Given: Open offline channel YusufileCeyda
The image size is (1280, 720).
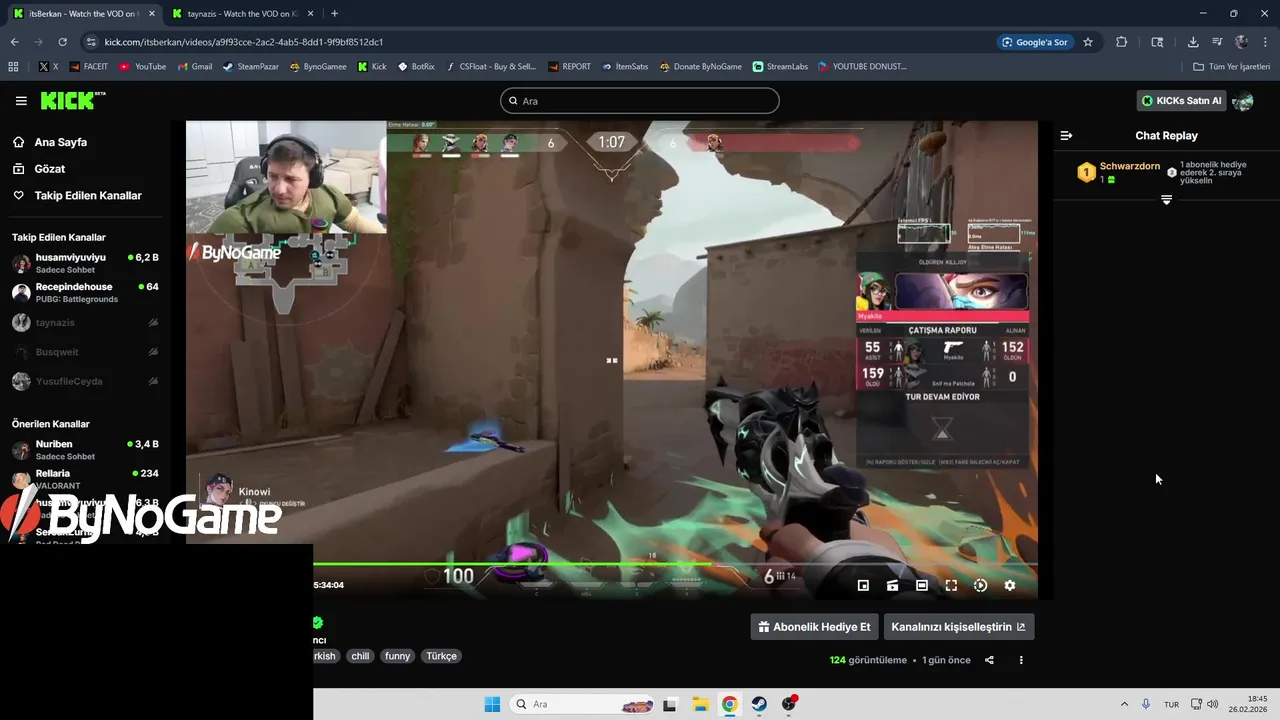Looking at the screenshot, I should coord(85,381).
